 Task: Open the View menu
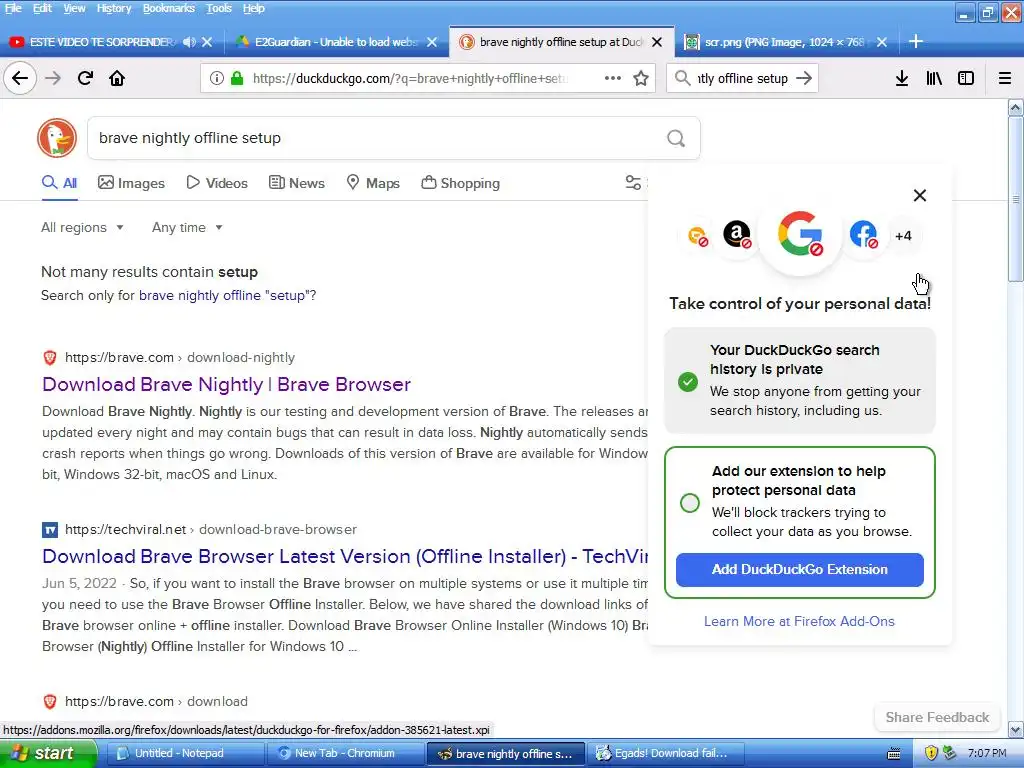click(74, 8)
